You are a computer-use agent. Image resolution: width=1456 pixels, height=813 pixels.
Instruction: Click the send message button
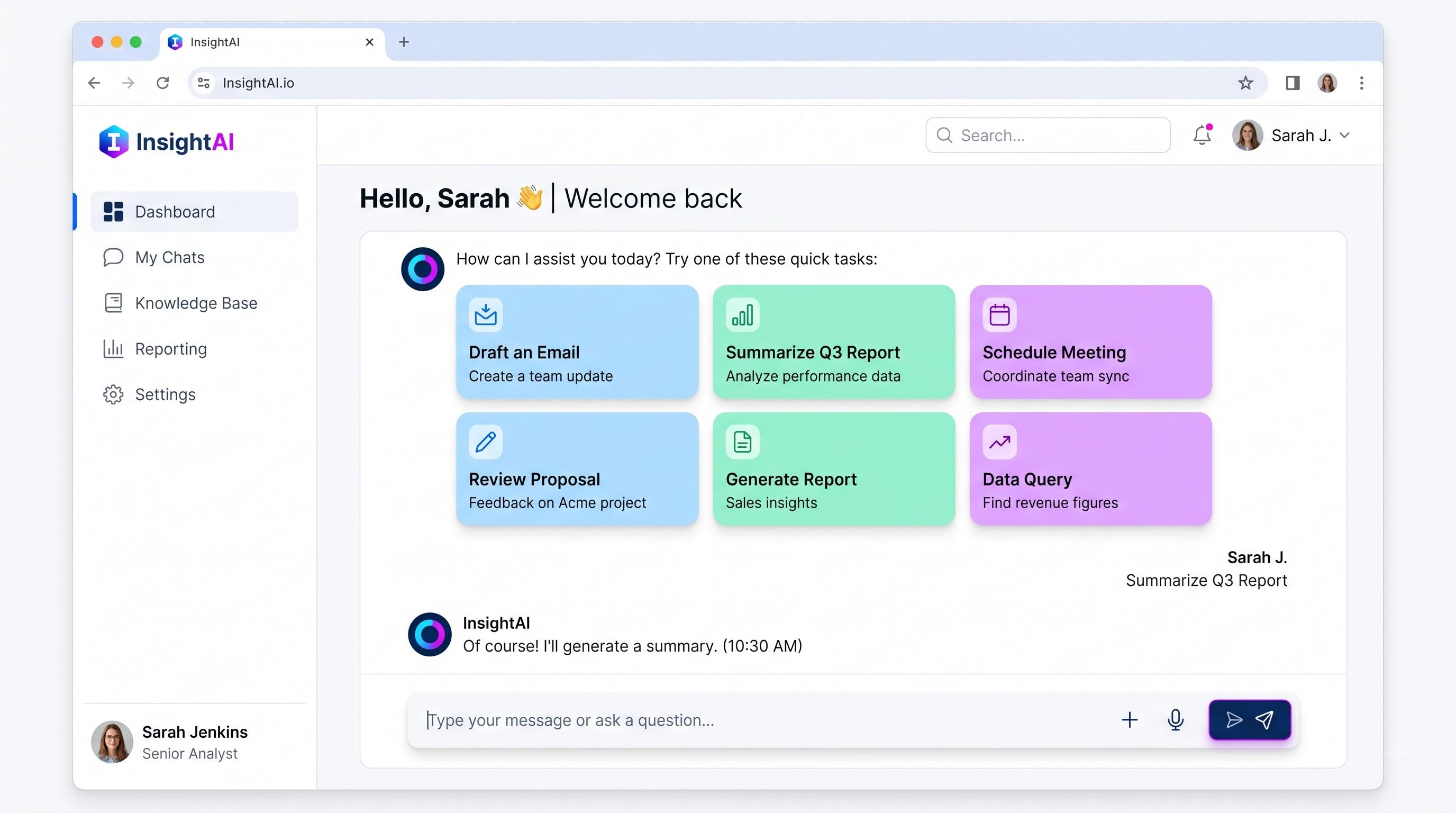pyautogui.click(x=1250, y=720)
